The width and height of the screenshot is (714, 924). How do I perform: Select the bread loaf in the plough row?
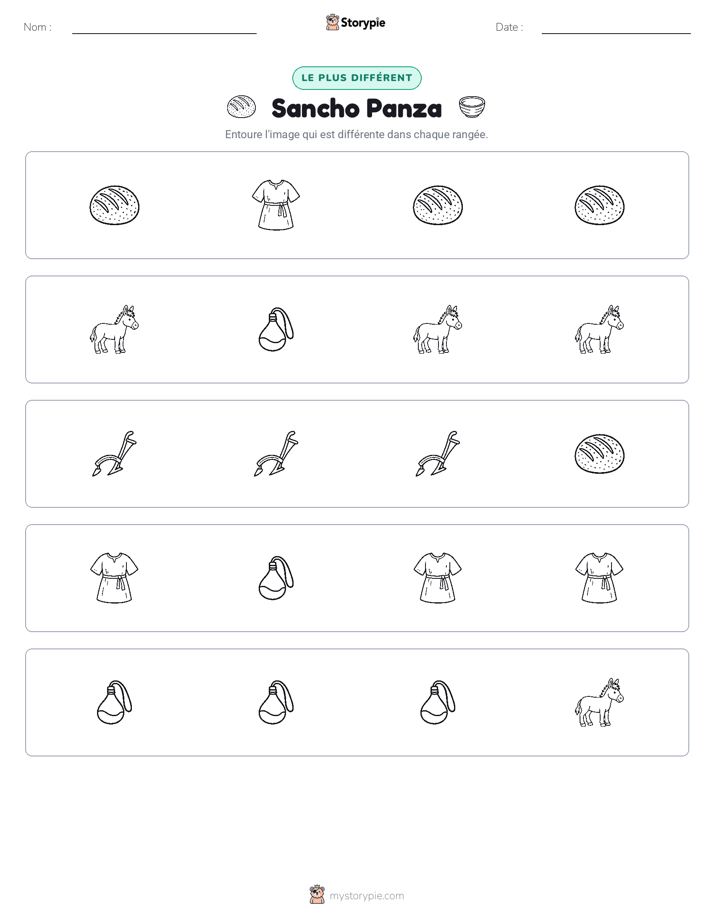(599, 454)
